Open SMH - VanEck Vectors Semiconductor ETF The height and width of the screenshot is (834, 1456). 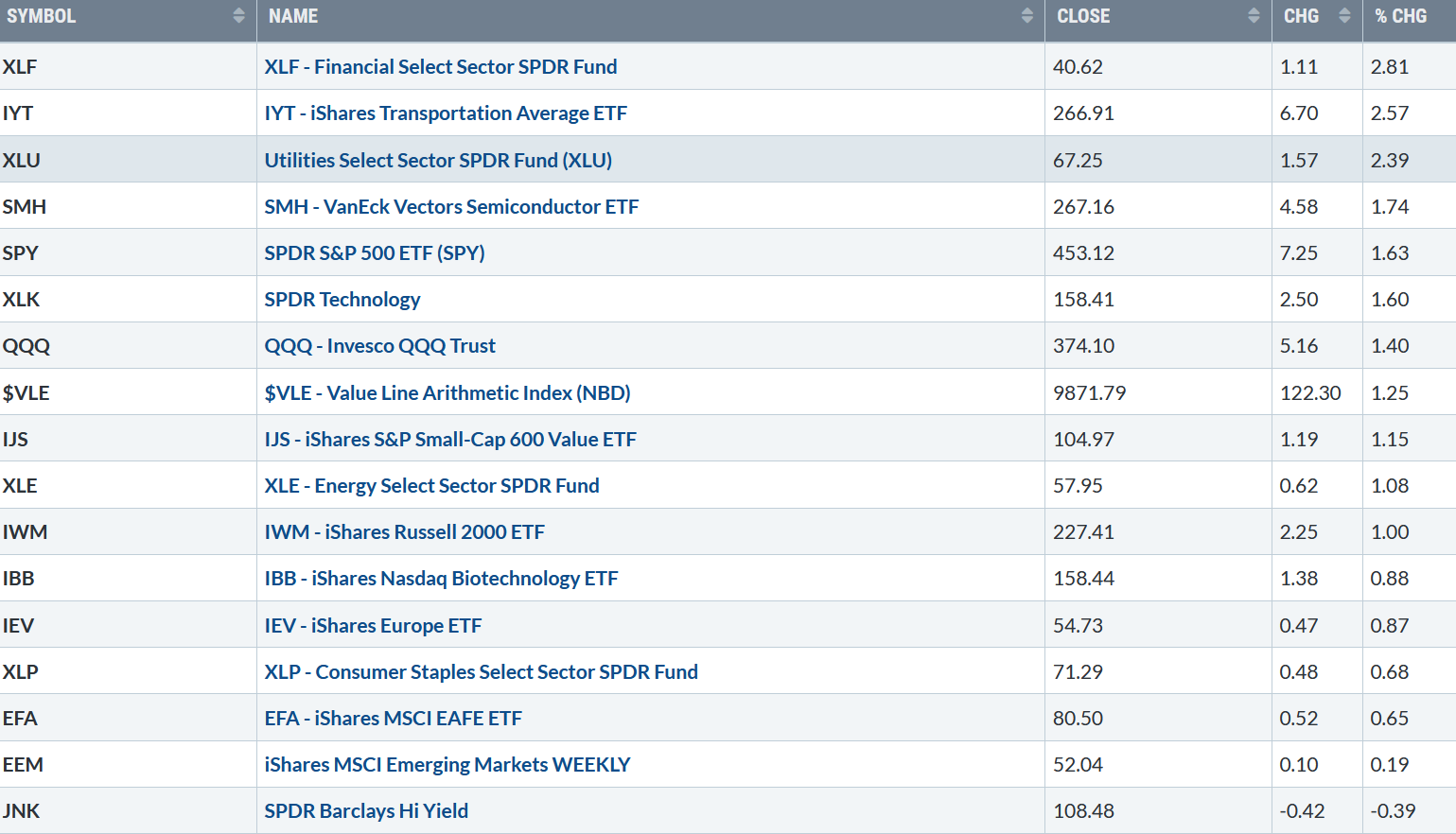[451, 207]
